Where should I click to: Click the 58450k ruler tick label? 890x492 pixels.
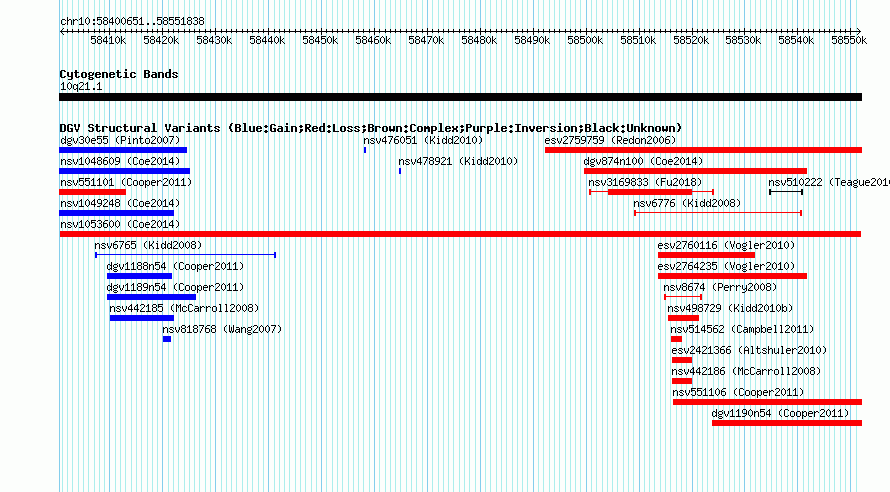pos(320,40)
